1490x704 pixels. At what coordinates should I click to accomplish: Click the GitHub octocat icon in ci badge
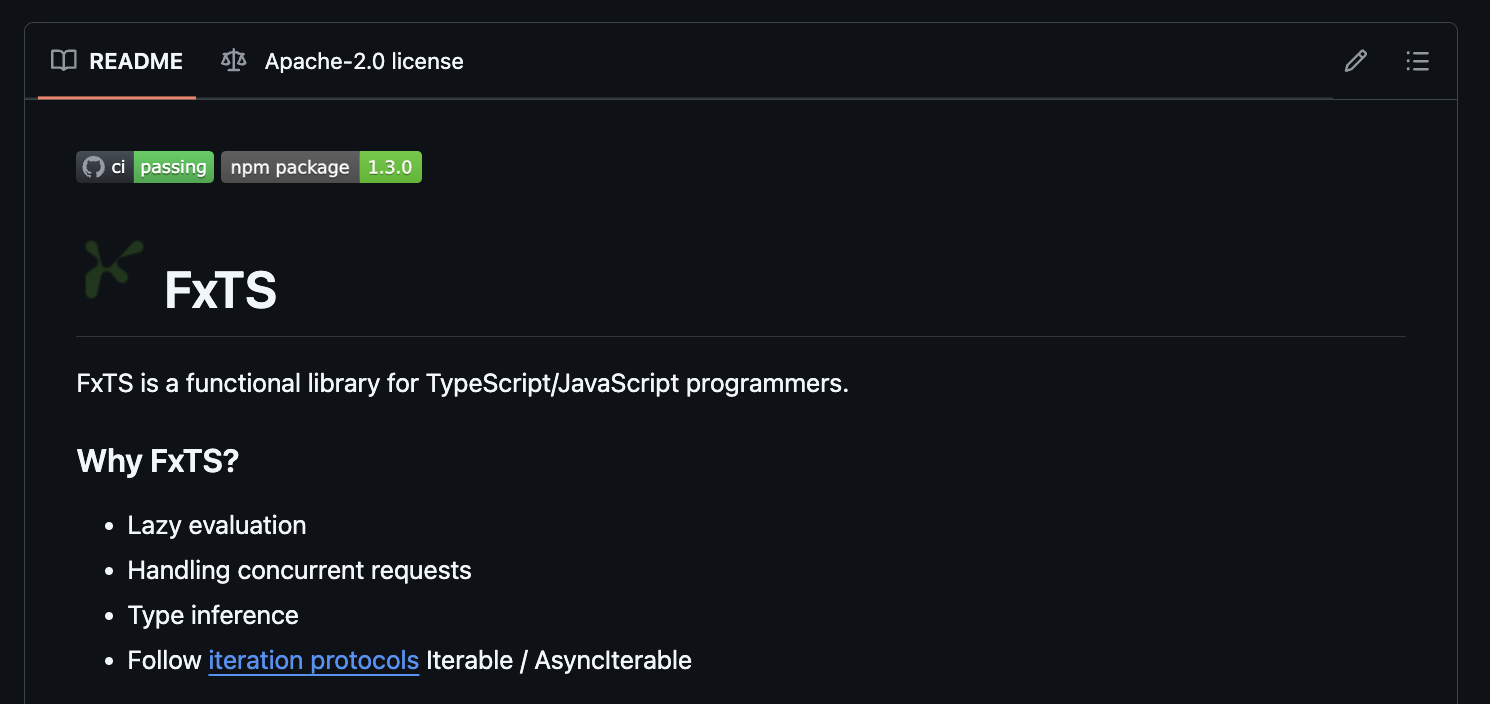pyautogui.click(x=93, y=167)
